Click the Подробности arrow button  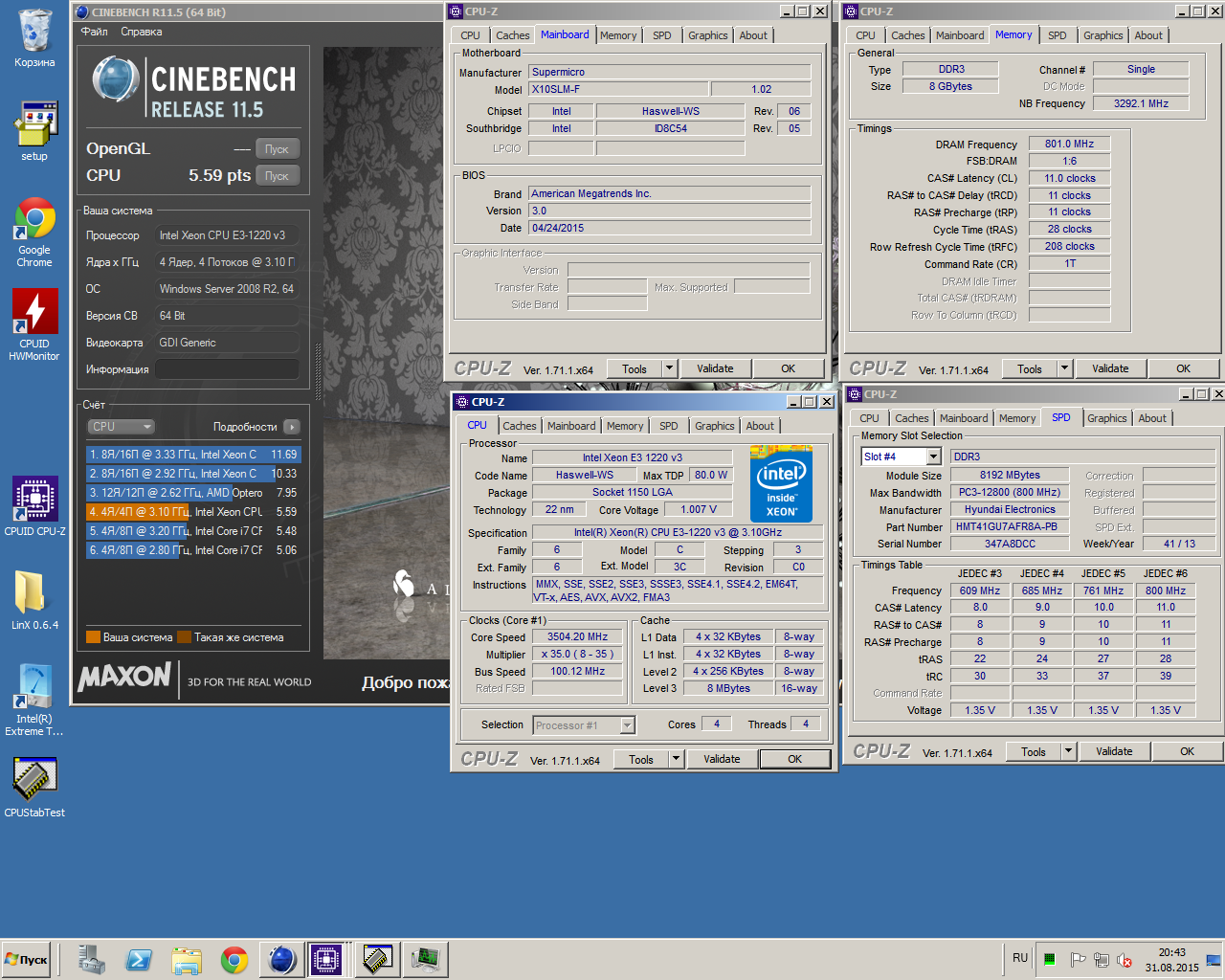[292, 427]
